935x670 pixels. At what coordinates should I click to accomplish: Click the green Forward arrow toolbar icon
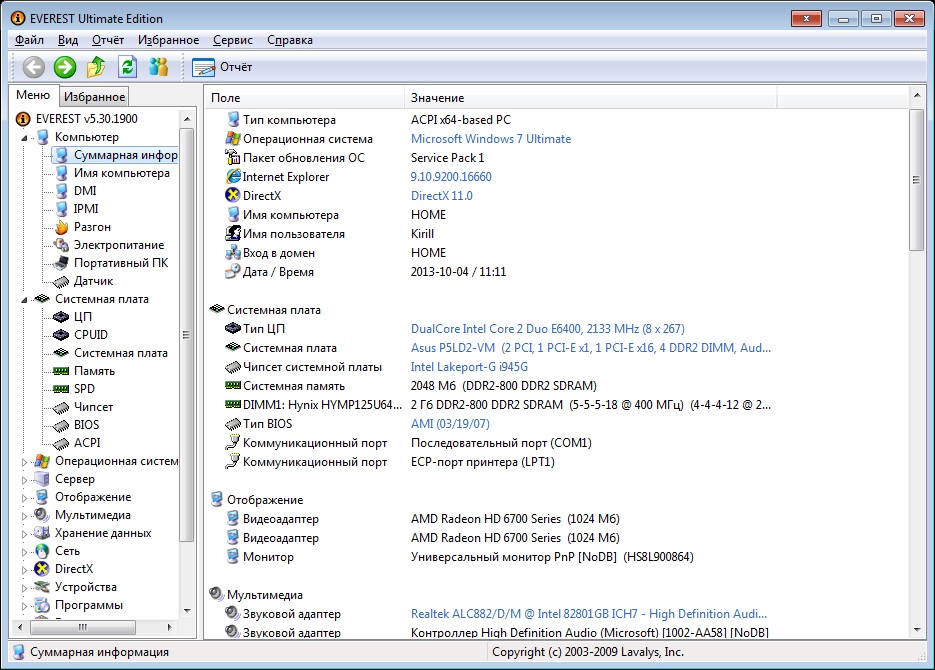point(65,67)
